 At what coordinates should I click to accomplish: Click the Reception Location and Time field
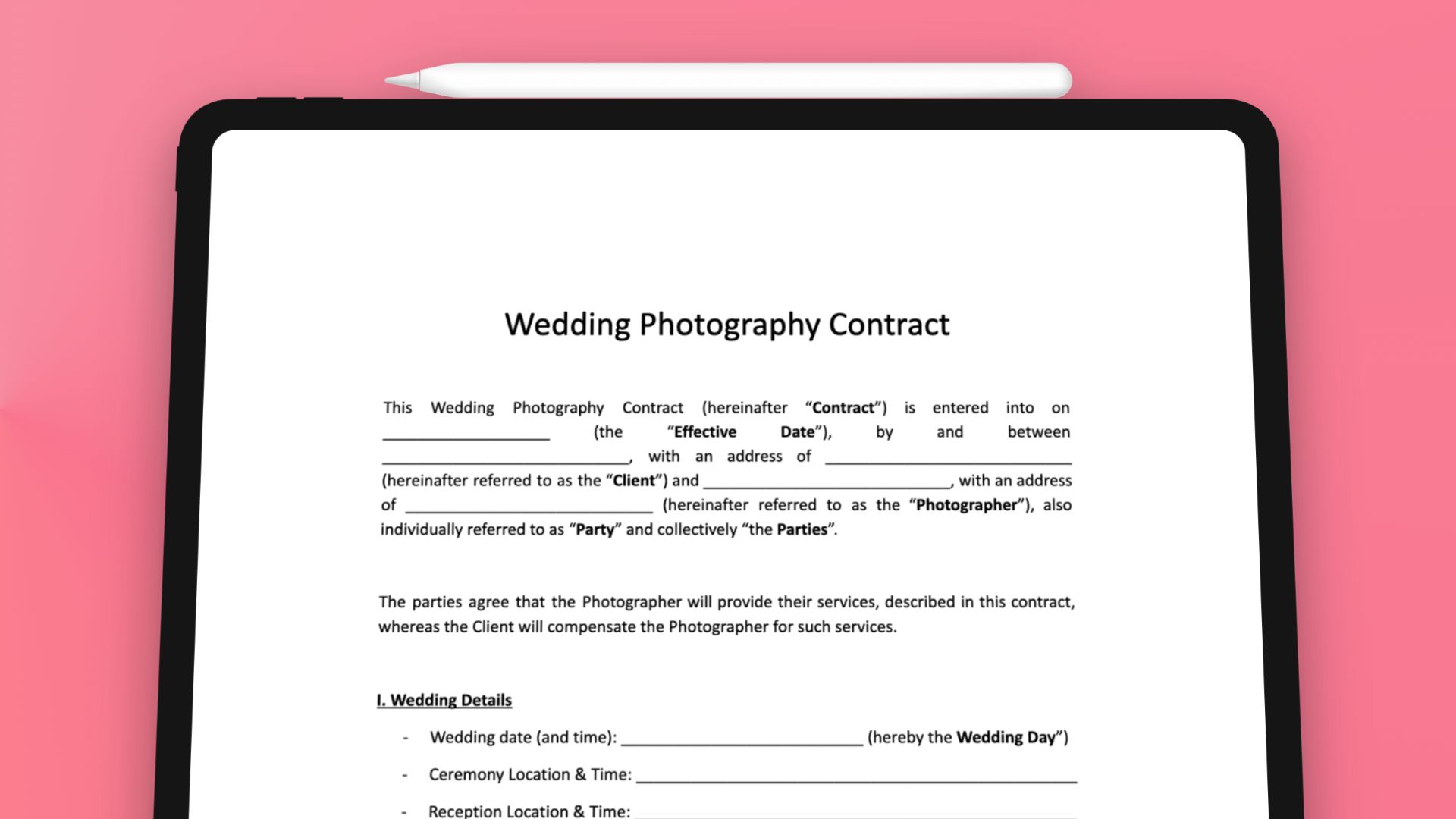click(853, 810)
